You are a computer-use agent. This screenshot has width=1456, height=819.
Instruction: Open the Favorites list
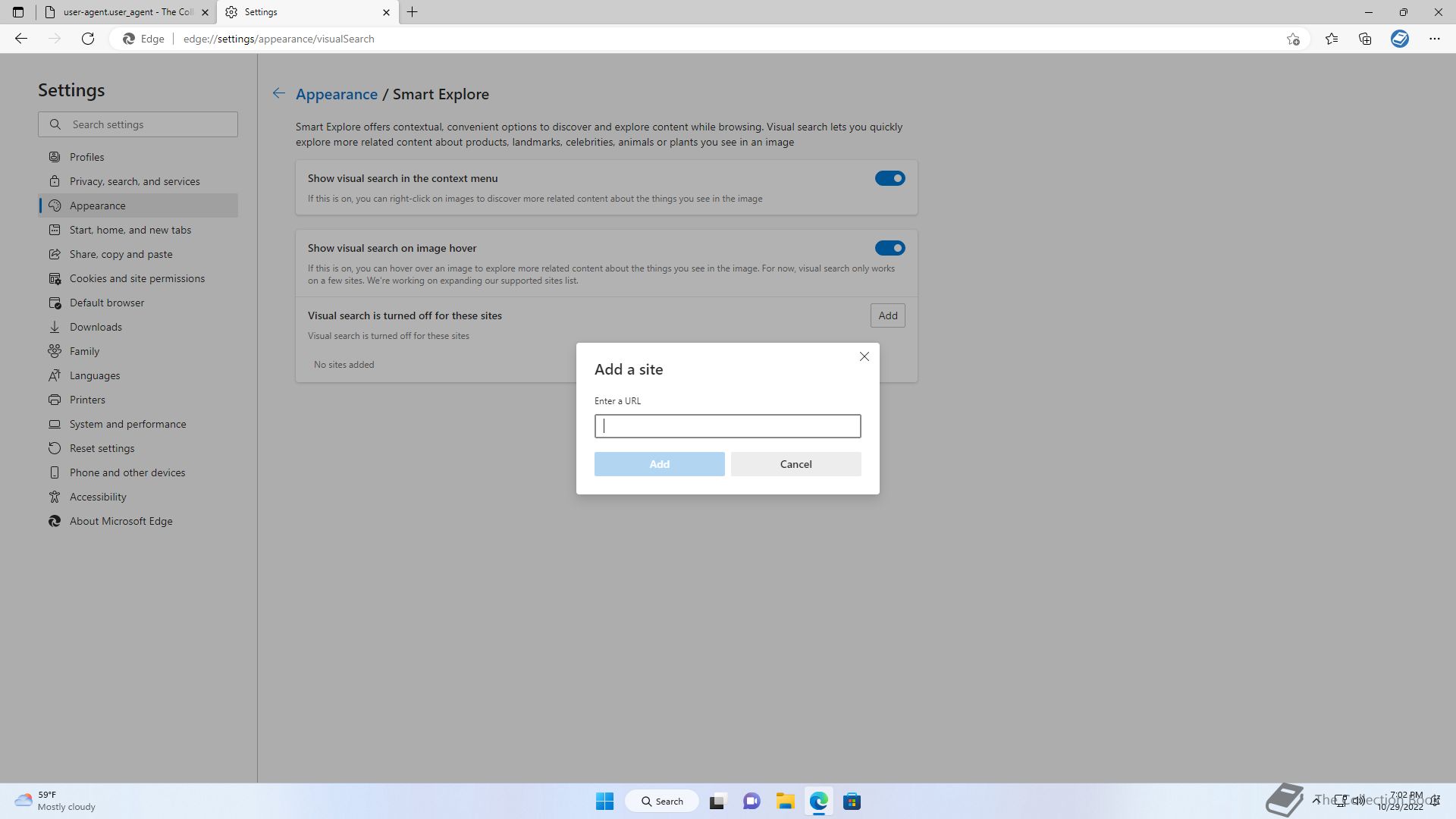(1332, 39)
